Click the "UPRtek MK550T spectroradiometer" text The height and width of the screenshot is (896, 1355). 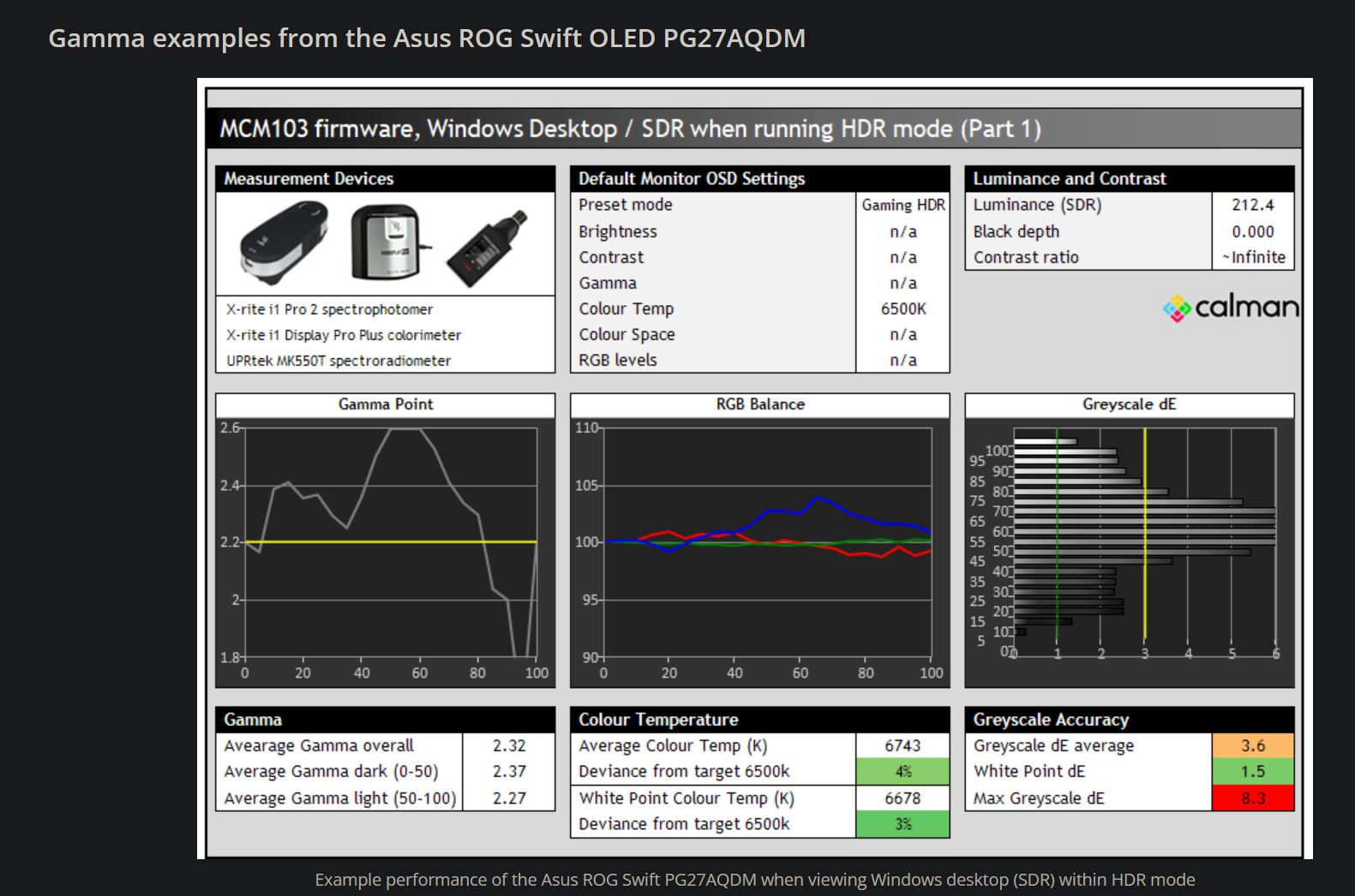(x=339, y=361)
